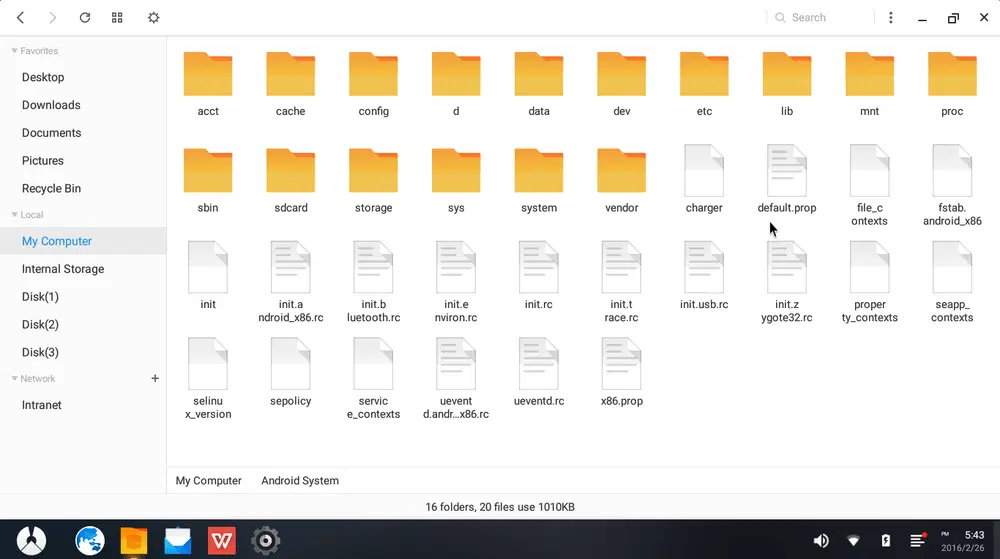Click Android System in the path bar
The width and height of the screenshot is (1000, 559).
pyautogui.click(x=300, y=481)
